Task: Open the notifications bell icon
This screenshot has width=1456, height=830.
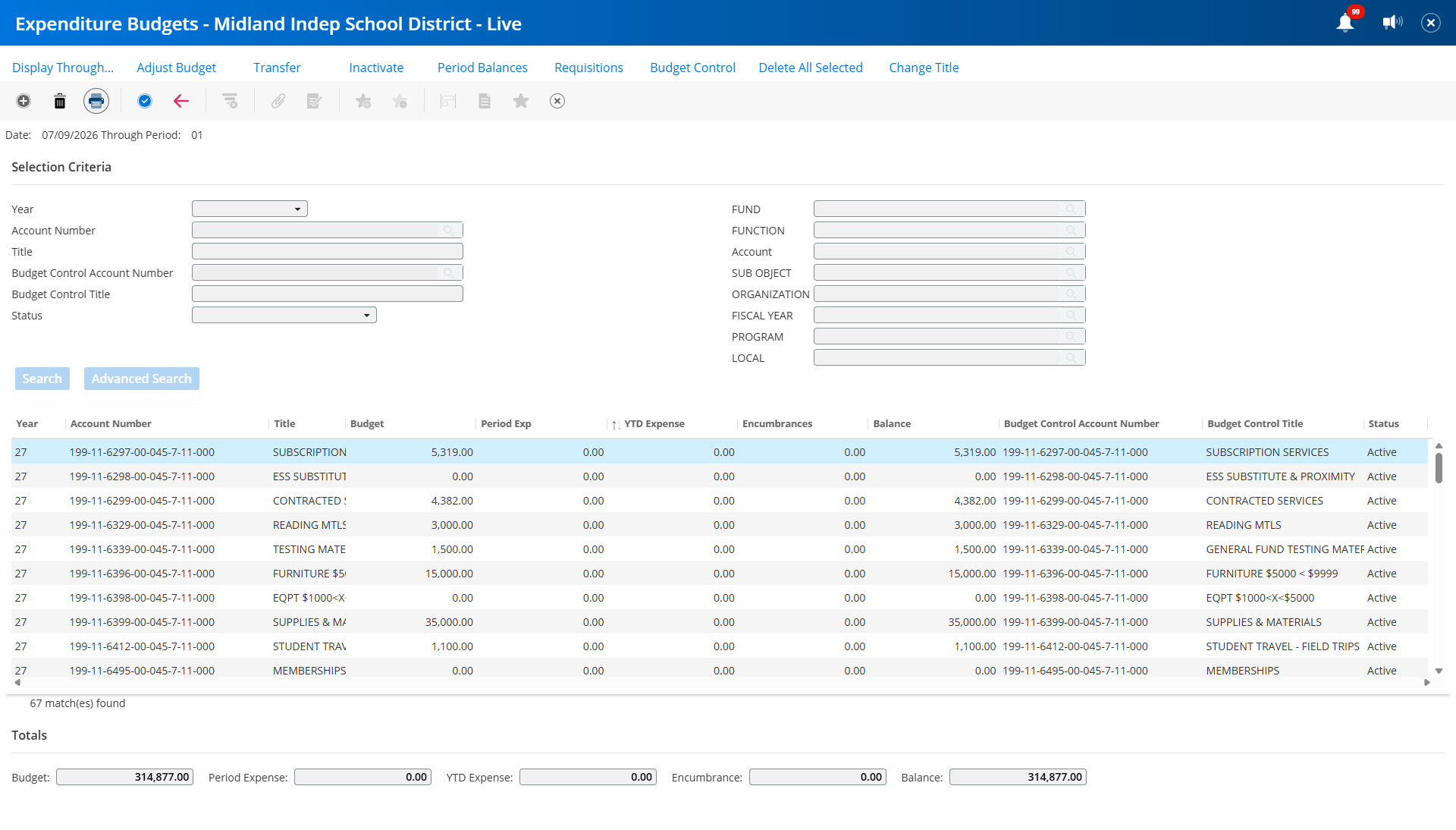Action: tap(1345, 23)
